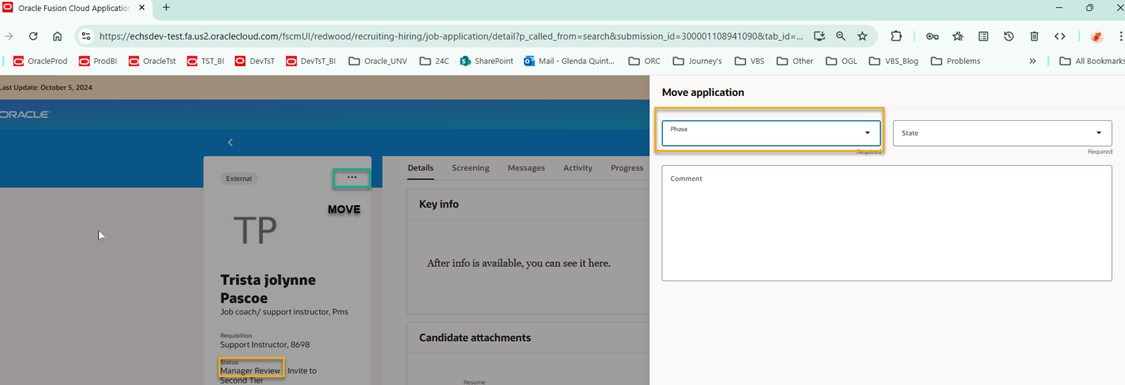
Task: Click the zoom magnifier icon in address bar
Action: [x=841, y=36]
